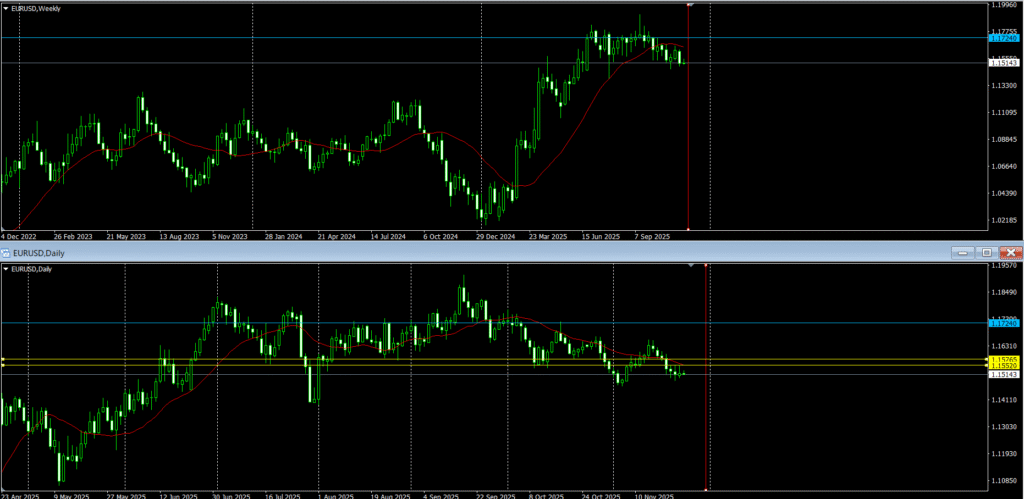Click the blue 1.17240 price label on Daily chart

pyautogui.click(x=1003, y=322)
